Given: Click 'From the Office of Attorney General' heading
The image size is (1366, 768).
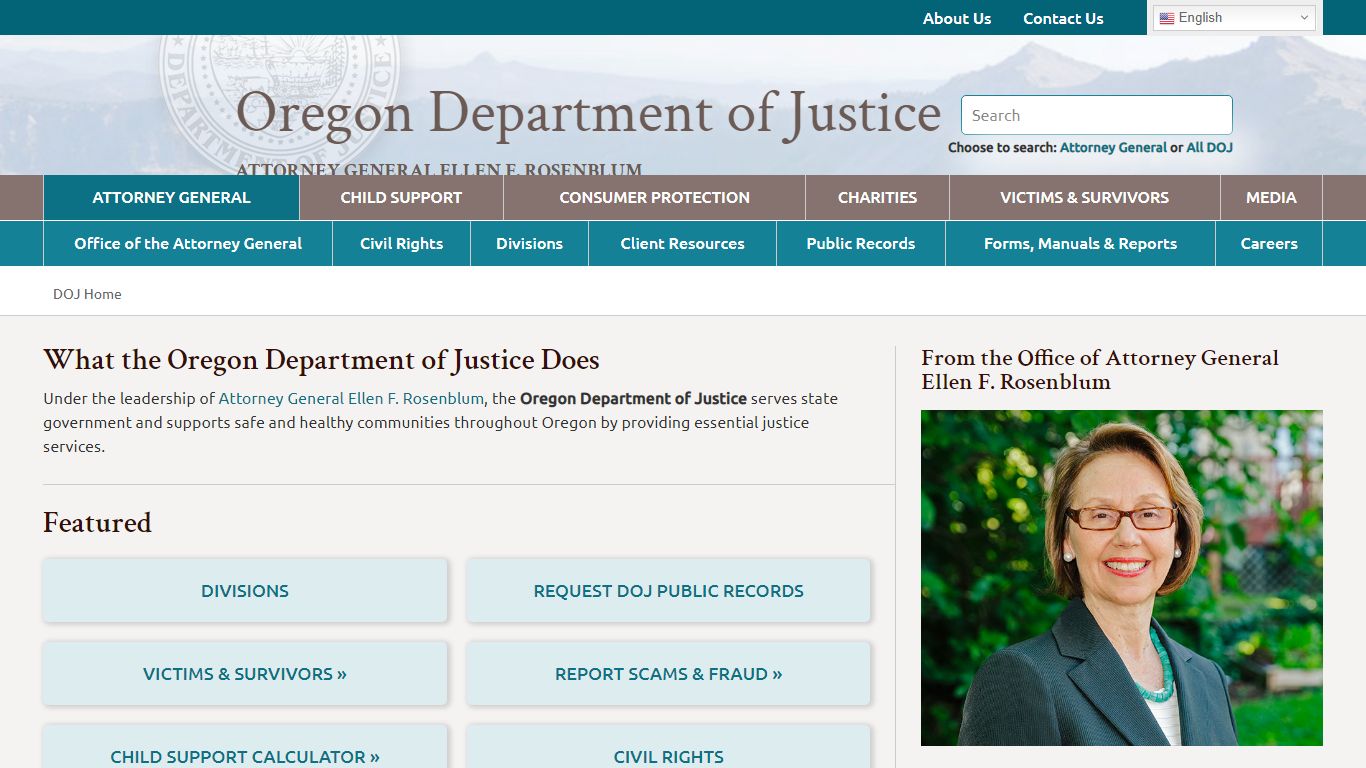Looking at the screenshot, I should (x=1100, y=370).
